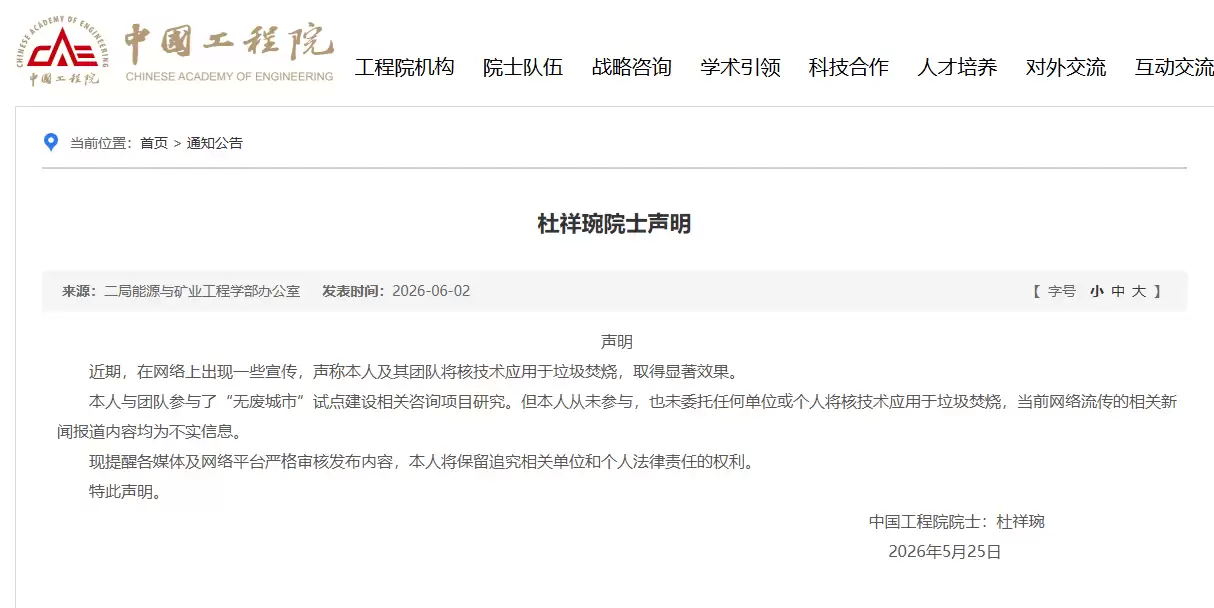Image resolution: width=1214 pixels, height=608 pixels.
Task: Click the paragraph starting 近期，在网络上
Action: pyautogui.click(x=415, y=372)
